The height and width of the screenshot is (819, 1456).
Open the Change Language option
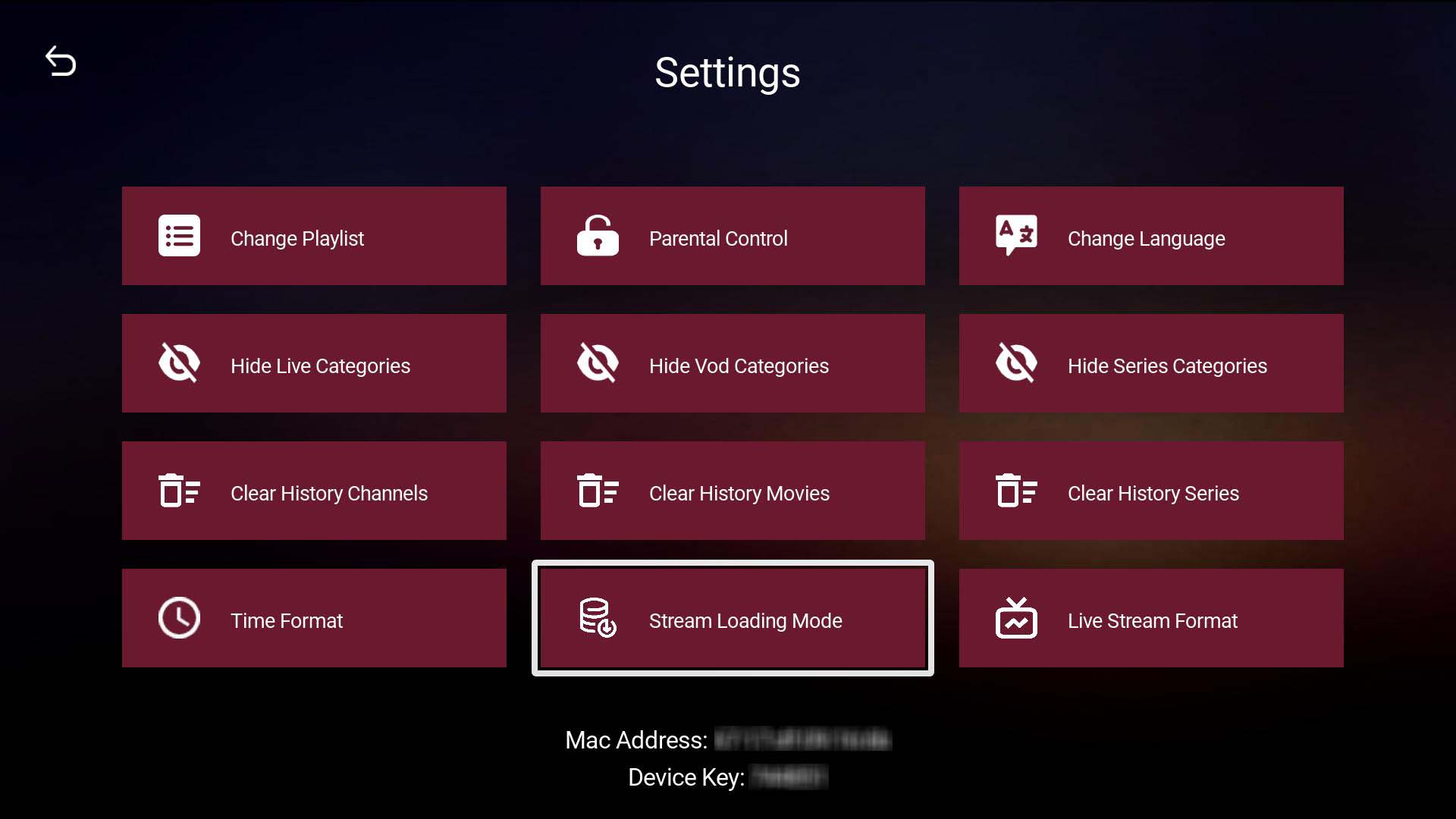1151,236
